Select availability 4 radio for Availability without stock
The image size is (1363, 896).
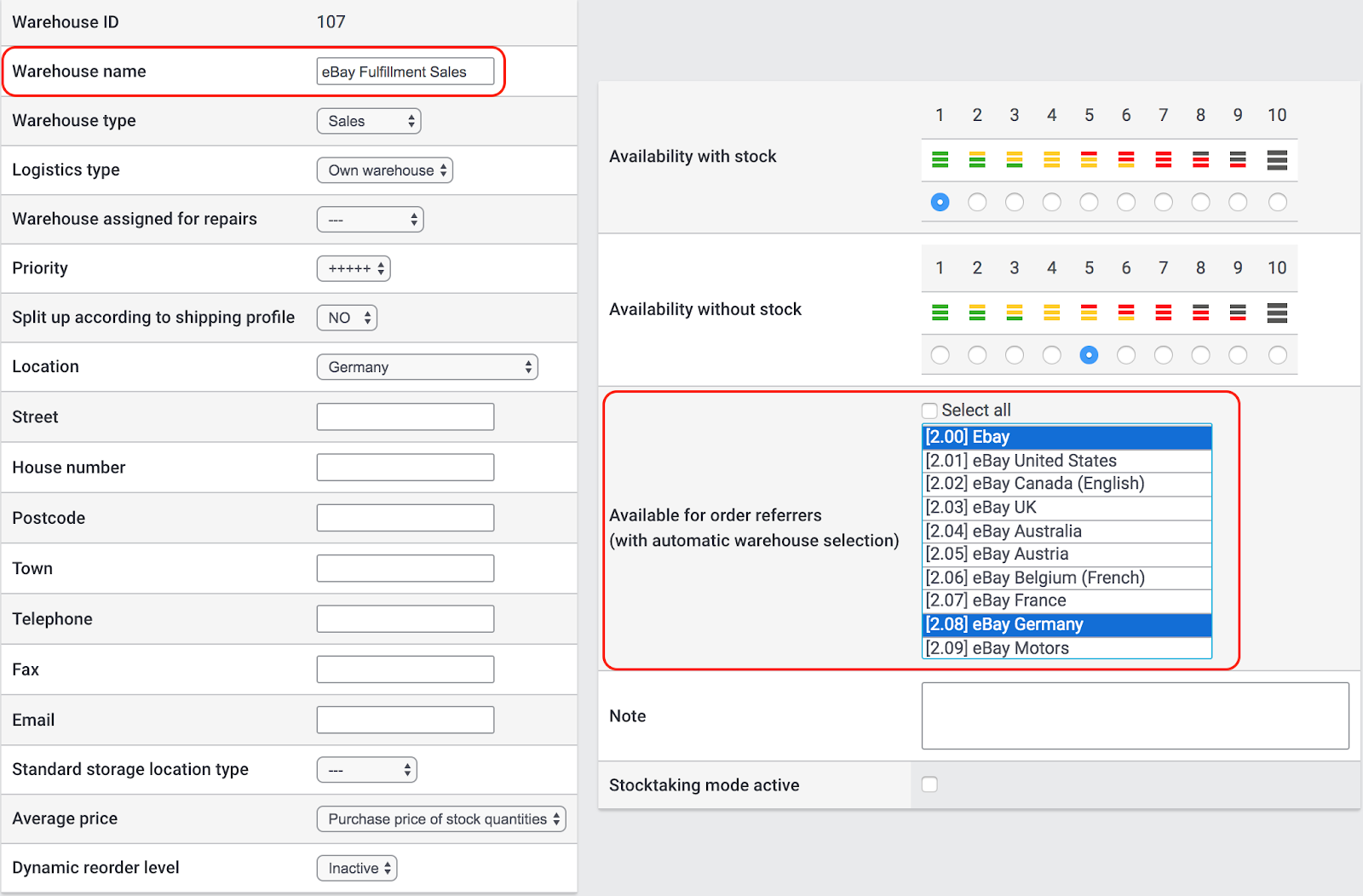pos(1051,355)
